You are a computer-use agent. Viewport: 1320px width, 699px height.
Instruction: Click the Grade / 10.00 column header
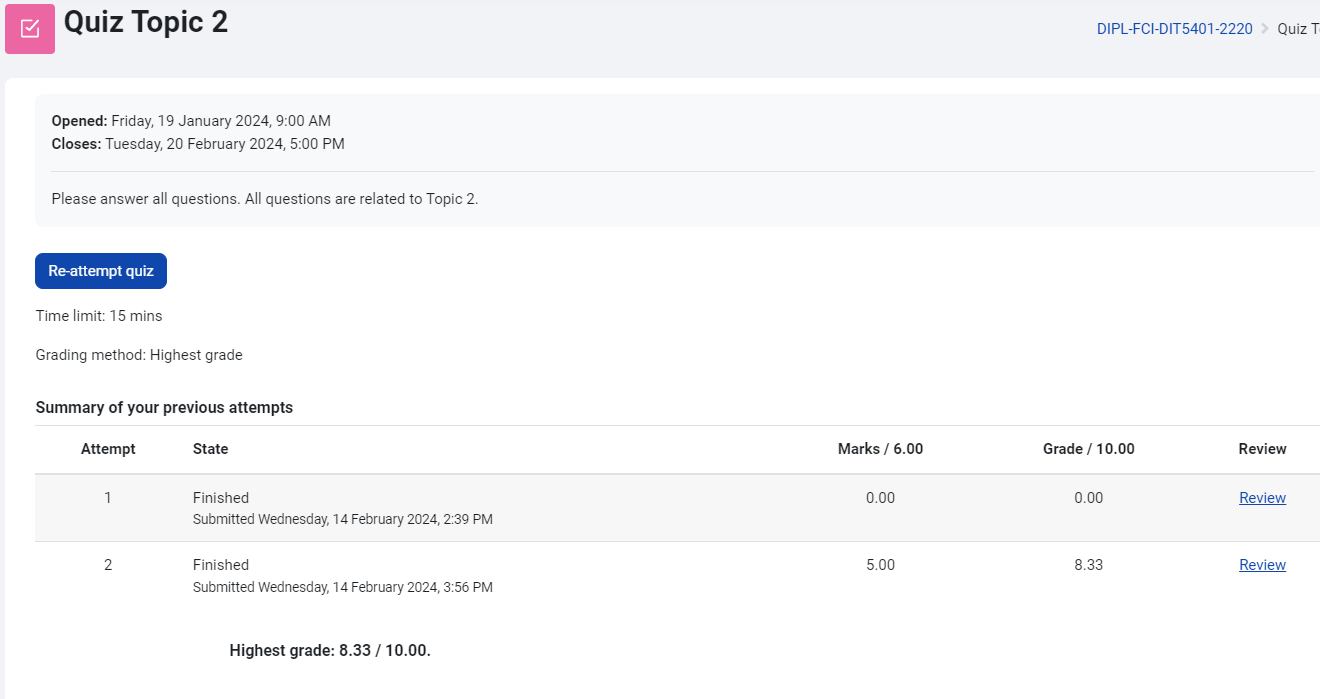(1088, 449)
